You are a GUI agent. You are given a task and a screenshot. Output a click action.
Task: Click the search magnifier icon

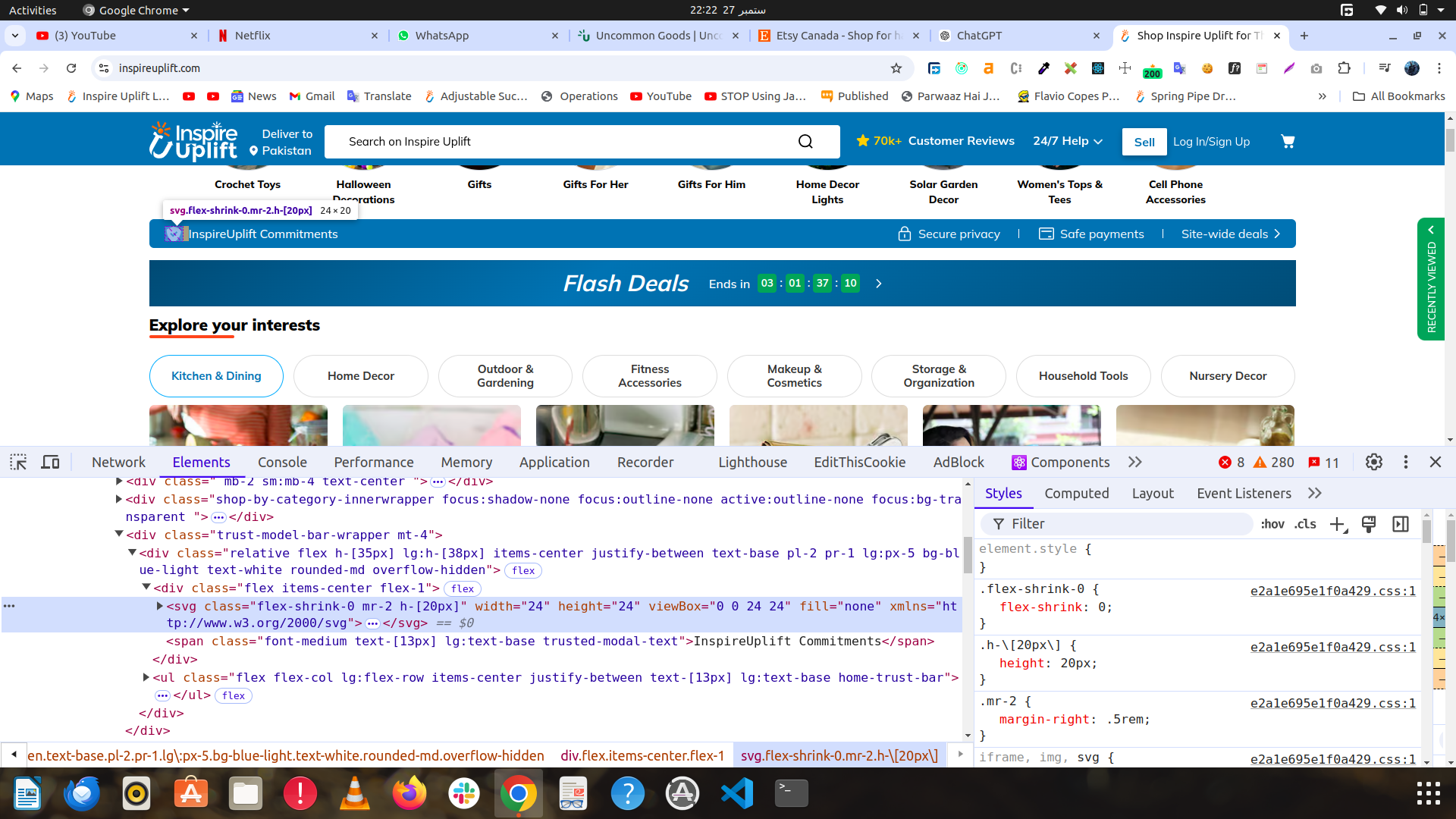pyautogui.click(x=805, y=142)
